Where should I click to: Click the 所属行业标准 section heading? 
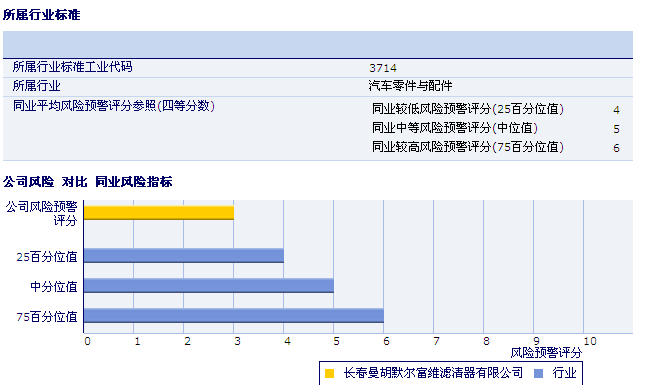click(41, 15)
